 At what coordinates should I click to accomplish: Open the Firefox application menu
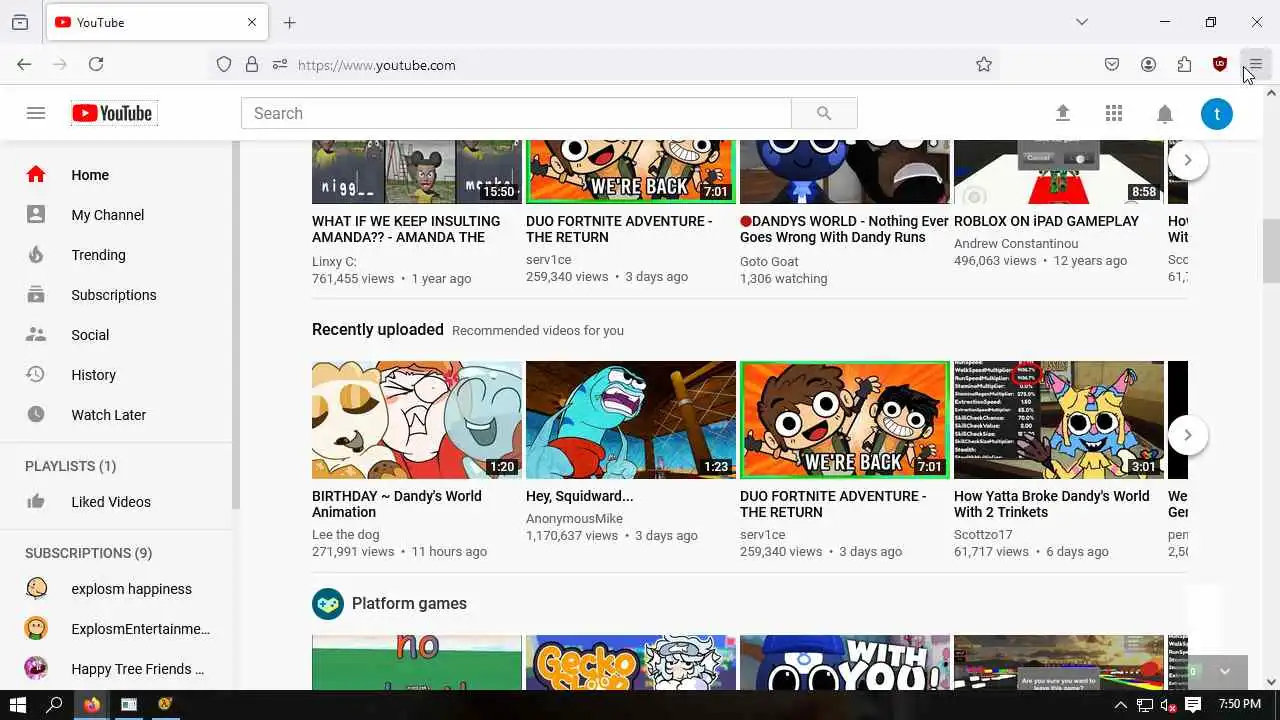tap(1255, 64)
